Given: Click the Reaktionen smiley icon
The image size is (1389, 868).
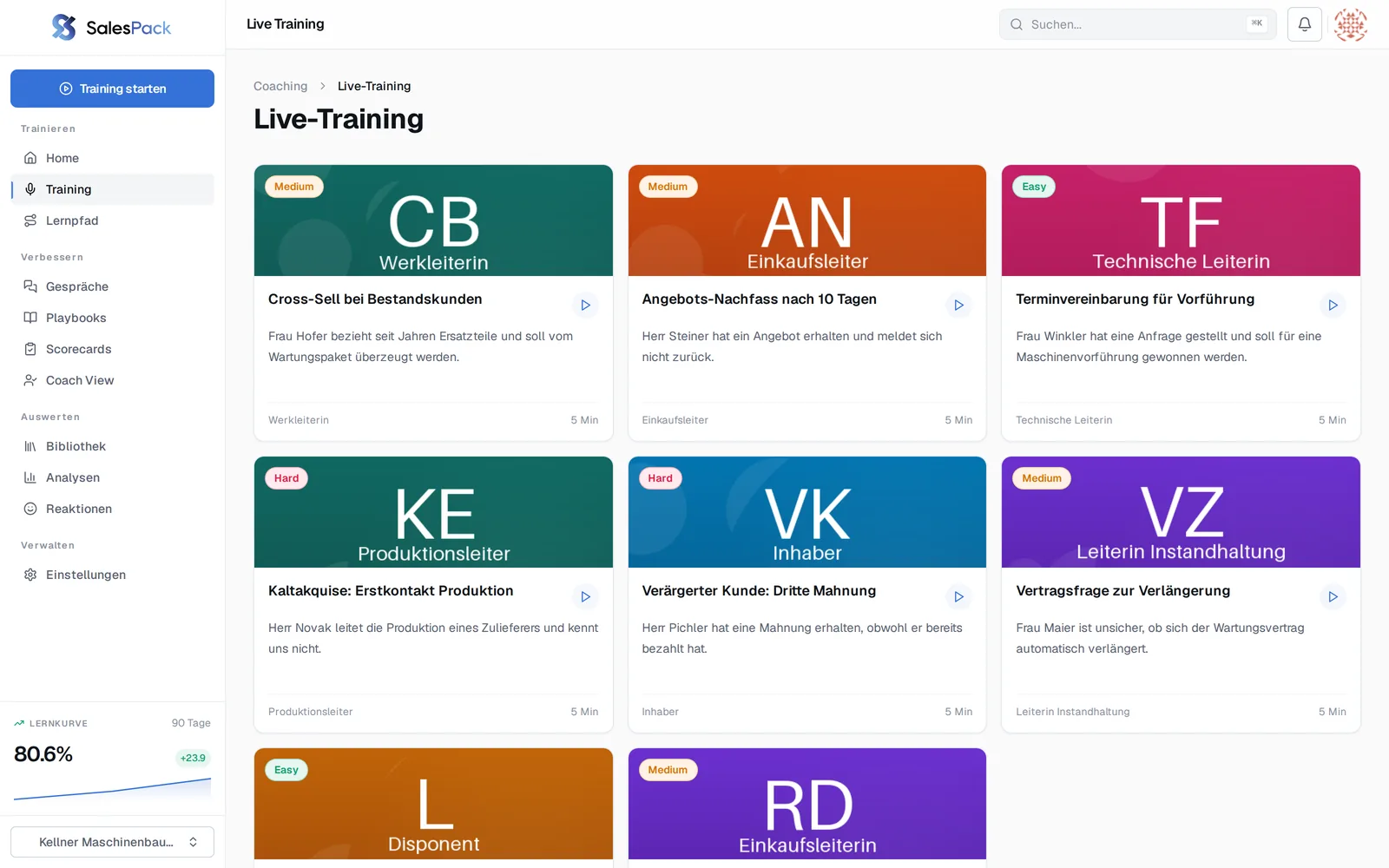Looking at the screenshot, I should [30, 509].
